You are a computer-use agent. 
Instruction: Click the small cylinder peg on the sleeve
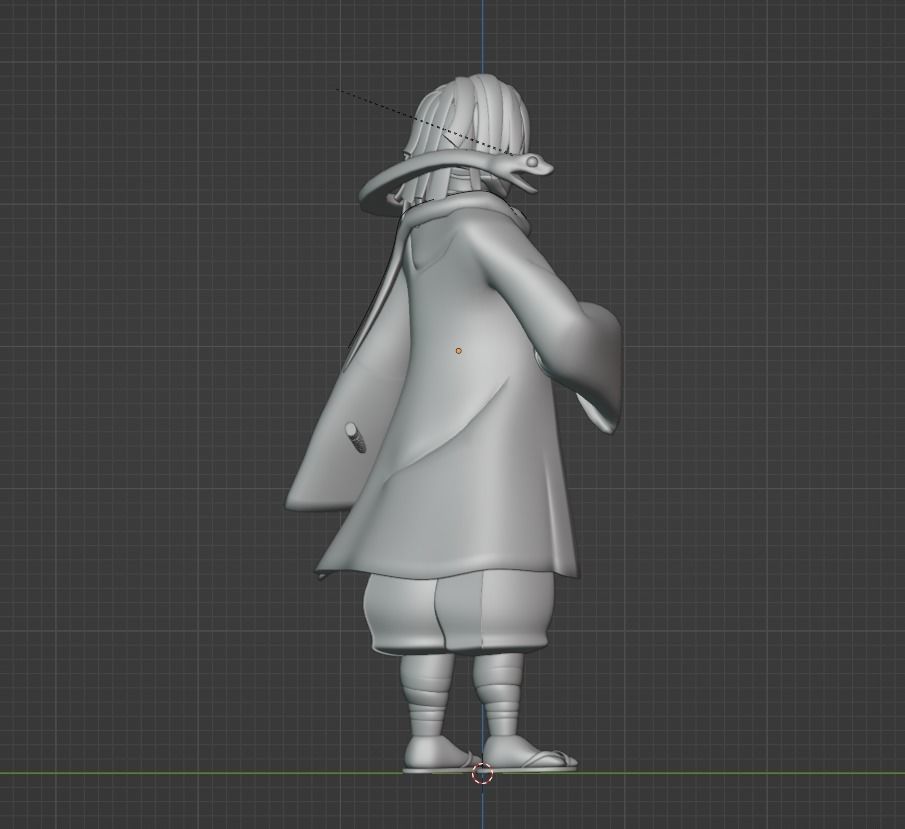coord(356,438)
